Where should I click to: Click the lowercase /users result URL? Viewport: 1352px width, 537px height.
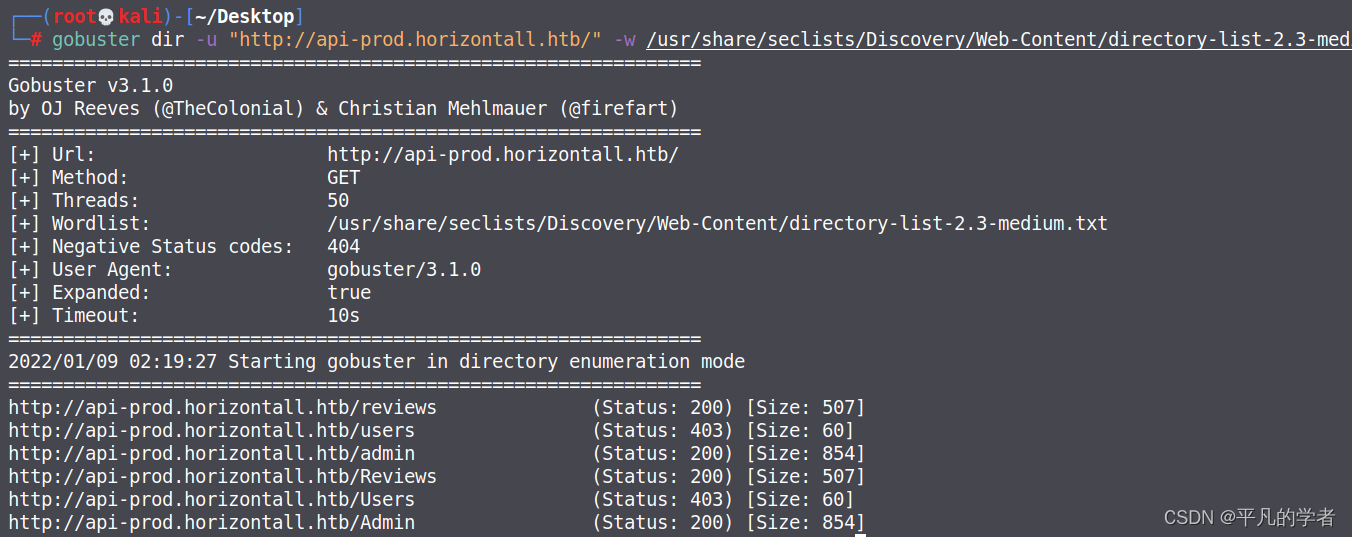coord(211,431)
